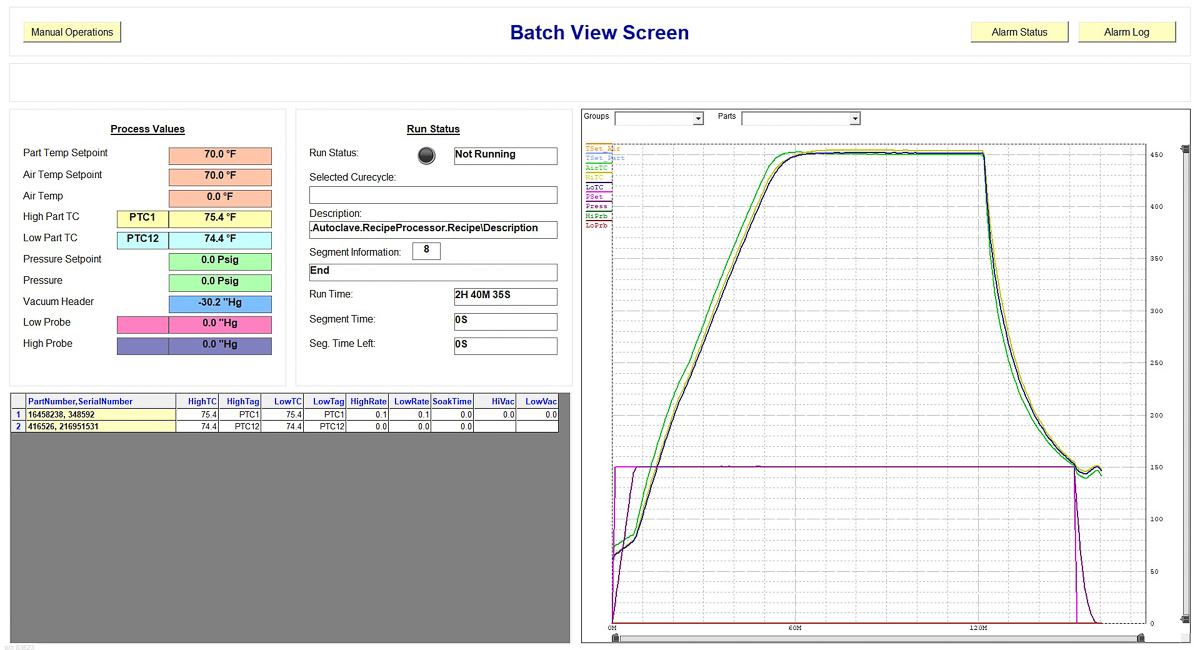This screenshot has height=650, width=1200.
Task: Click the PTC12 HighTag cell in row 2
Action: pyautogui.click(x=240, y=426)
